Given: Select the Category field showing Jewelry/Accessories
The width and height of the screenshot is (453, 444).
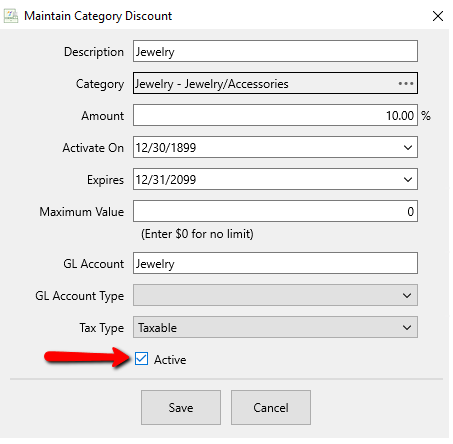Looking at the screenshot, I should tap(275, 83).
